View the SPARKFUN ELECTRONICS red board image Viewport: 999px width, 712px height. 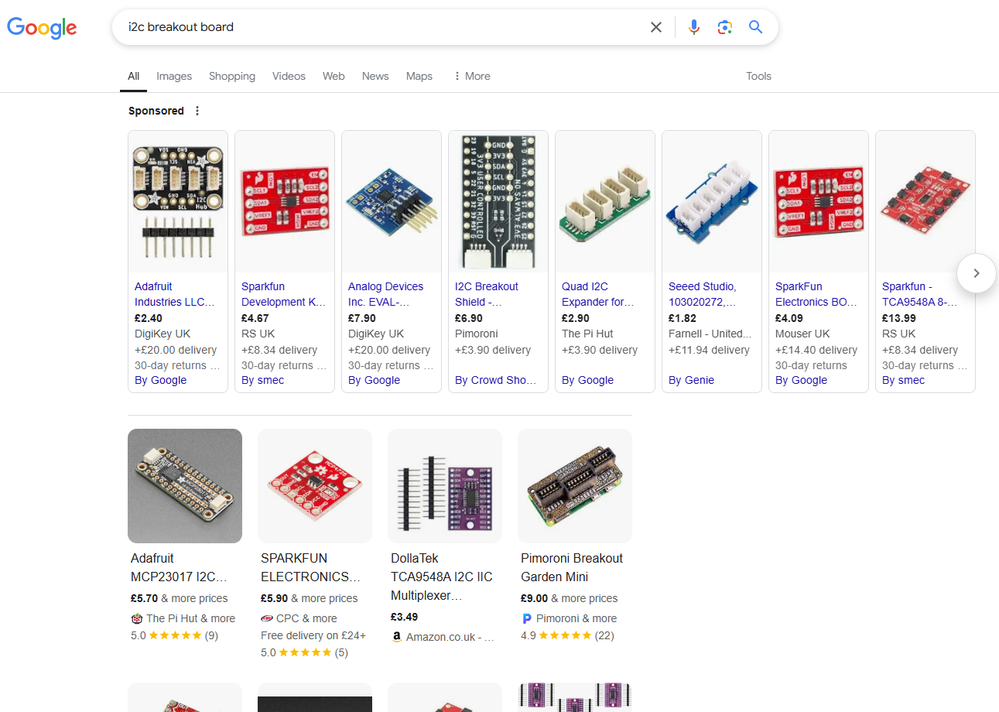coord(315,486)
